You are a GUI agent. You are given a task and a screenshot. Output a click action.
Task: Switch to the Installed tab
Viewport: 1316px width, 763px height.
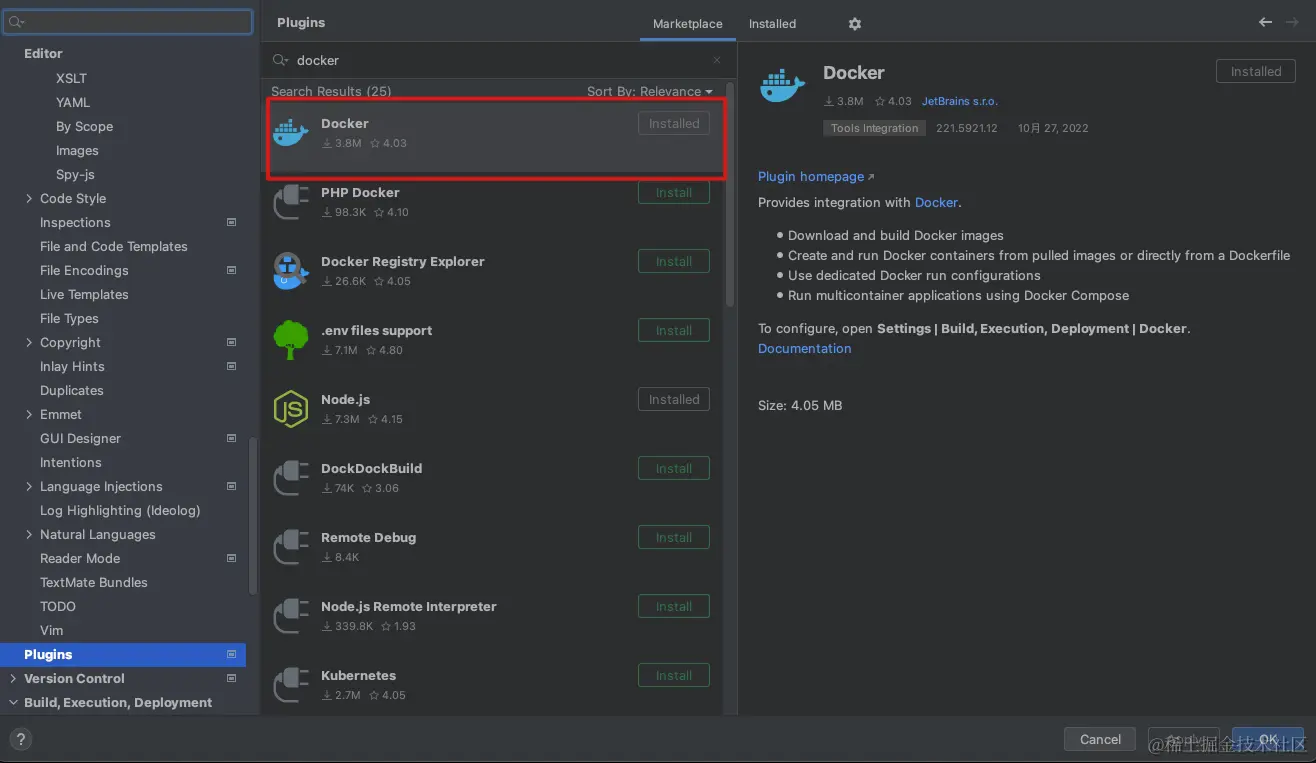click(772, 24)
